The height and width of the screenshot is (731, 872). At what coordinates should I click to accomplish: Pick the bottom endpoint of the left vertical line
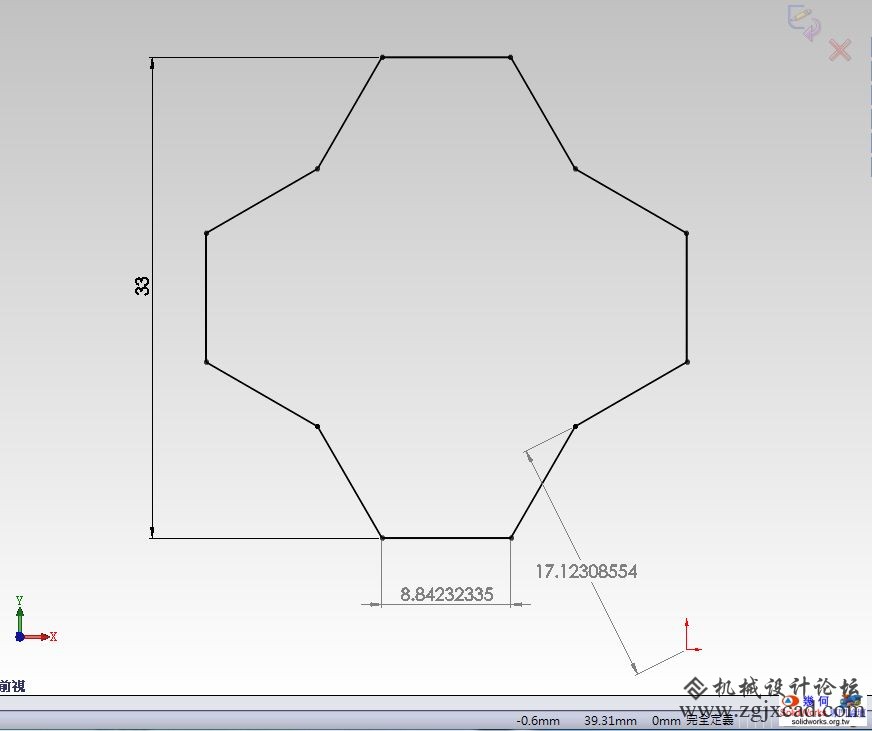point(206,362)
